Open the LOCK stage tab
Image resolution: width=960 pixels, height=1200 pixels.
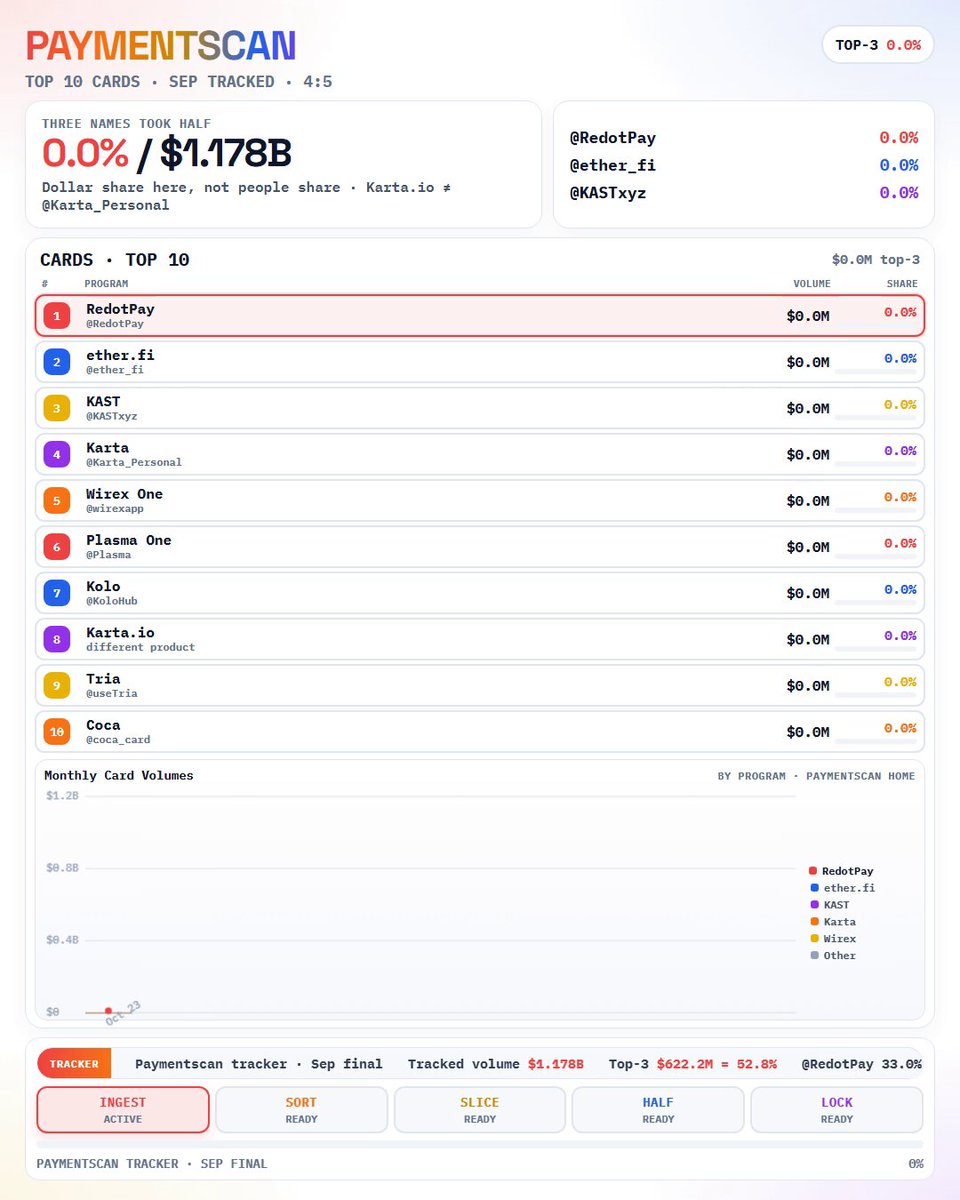pyautogui.click(x=837, y=1110)
